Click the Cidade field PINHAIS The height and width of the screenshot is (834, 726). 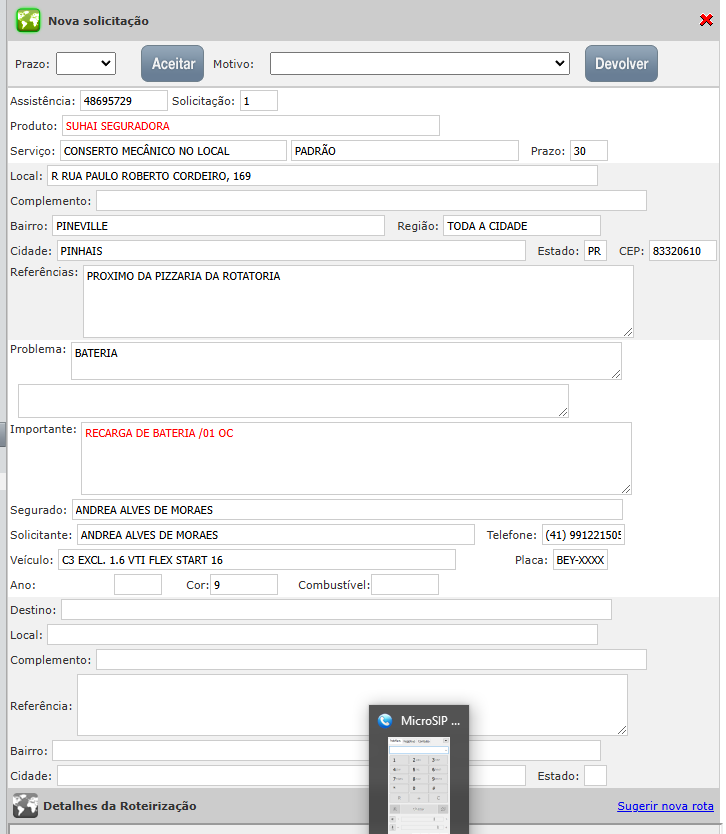pyautogui.click(x=291, y=251)
